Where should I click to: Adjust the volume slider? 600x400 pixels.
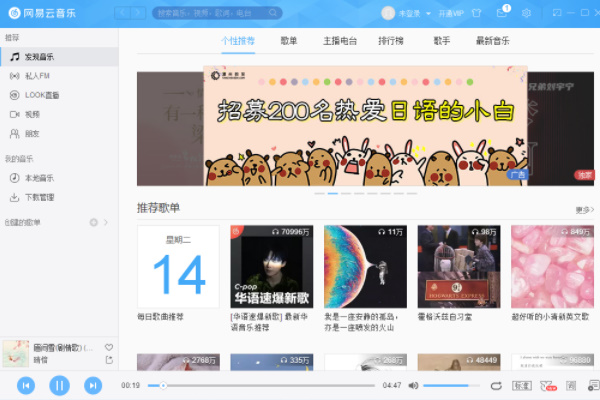pos(451,385)
